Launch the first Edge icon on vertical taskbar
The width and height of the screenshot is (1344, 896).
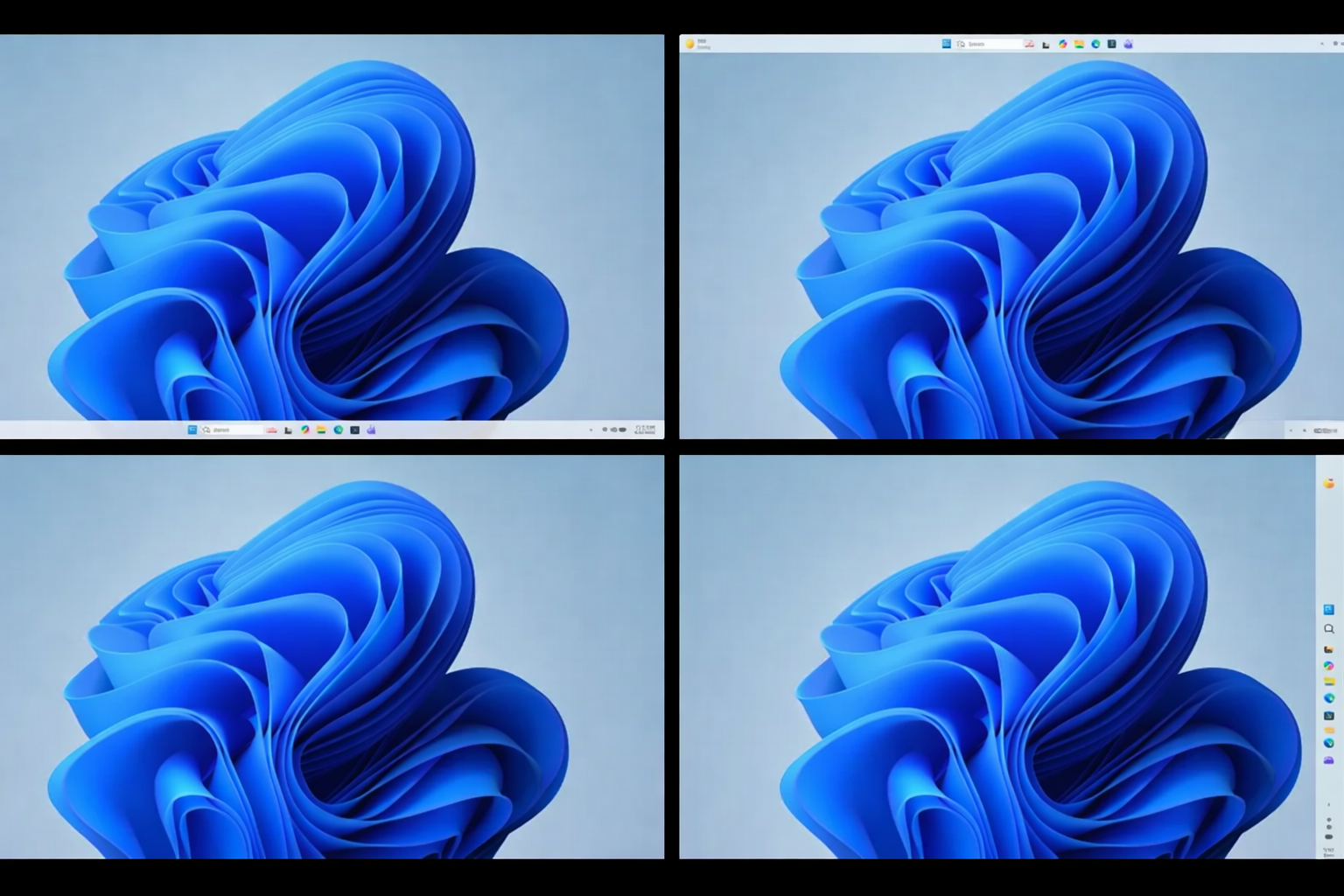tap(1329, 698)
